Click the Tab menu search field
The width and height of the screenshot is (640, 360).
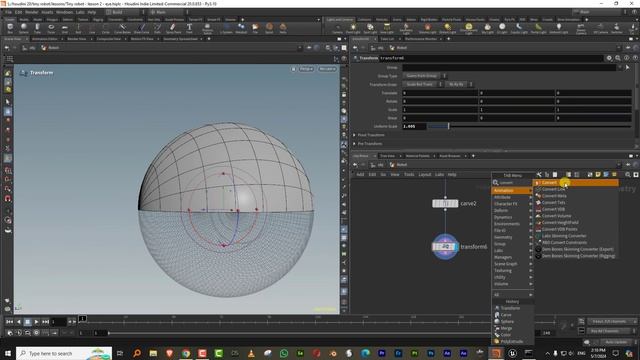(513, 182)
